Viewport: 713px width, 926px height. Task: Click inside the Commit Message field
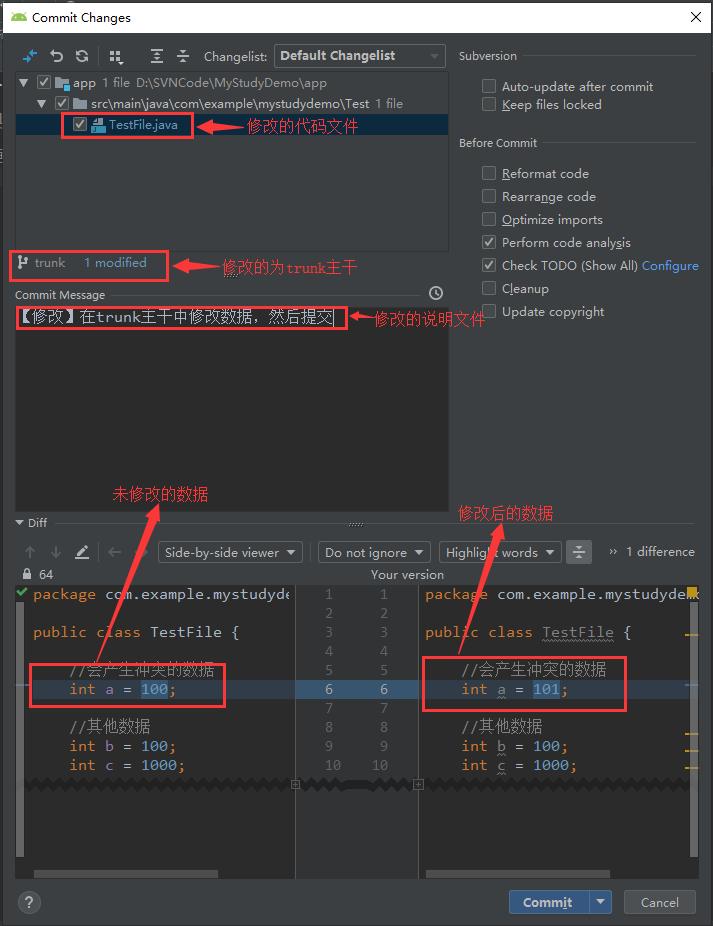pos(232,409)
